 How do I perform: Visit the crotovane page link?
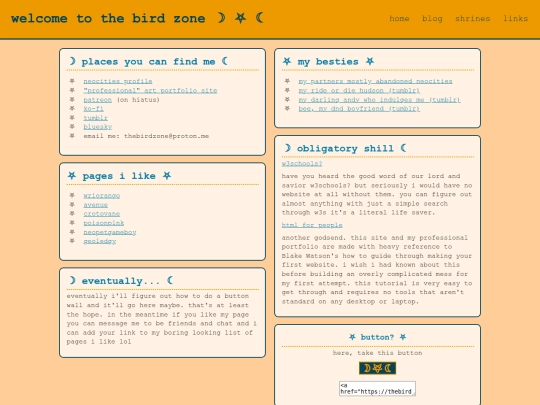(102, 214)
